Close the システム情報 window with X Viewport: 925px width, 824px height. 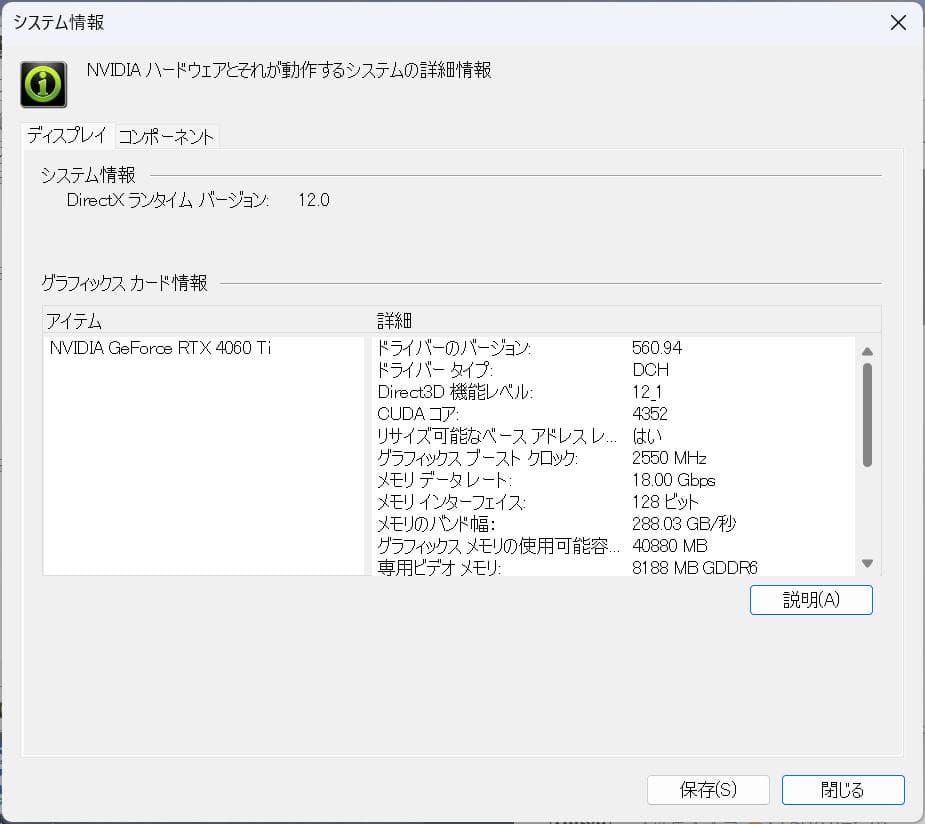click(897, 23)
